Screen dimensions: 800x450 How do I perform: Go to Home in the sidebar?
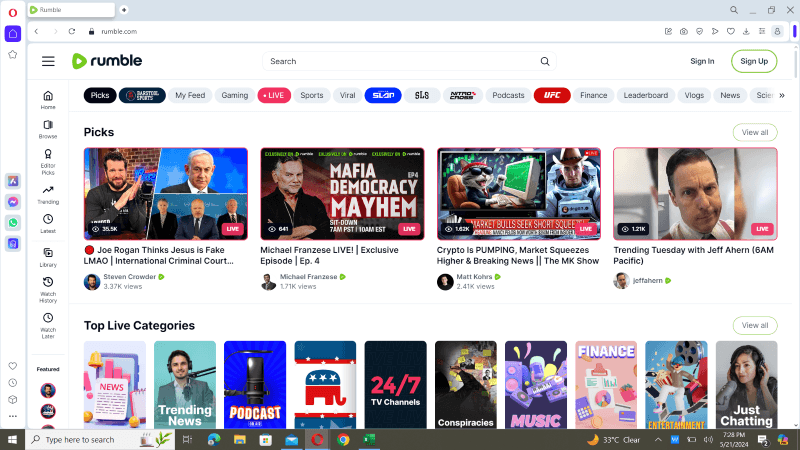click(48, 100)
